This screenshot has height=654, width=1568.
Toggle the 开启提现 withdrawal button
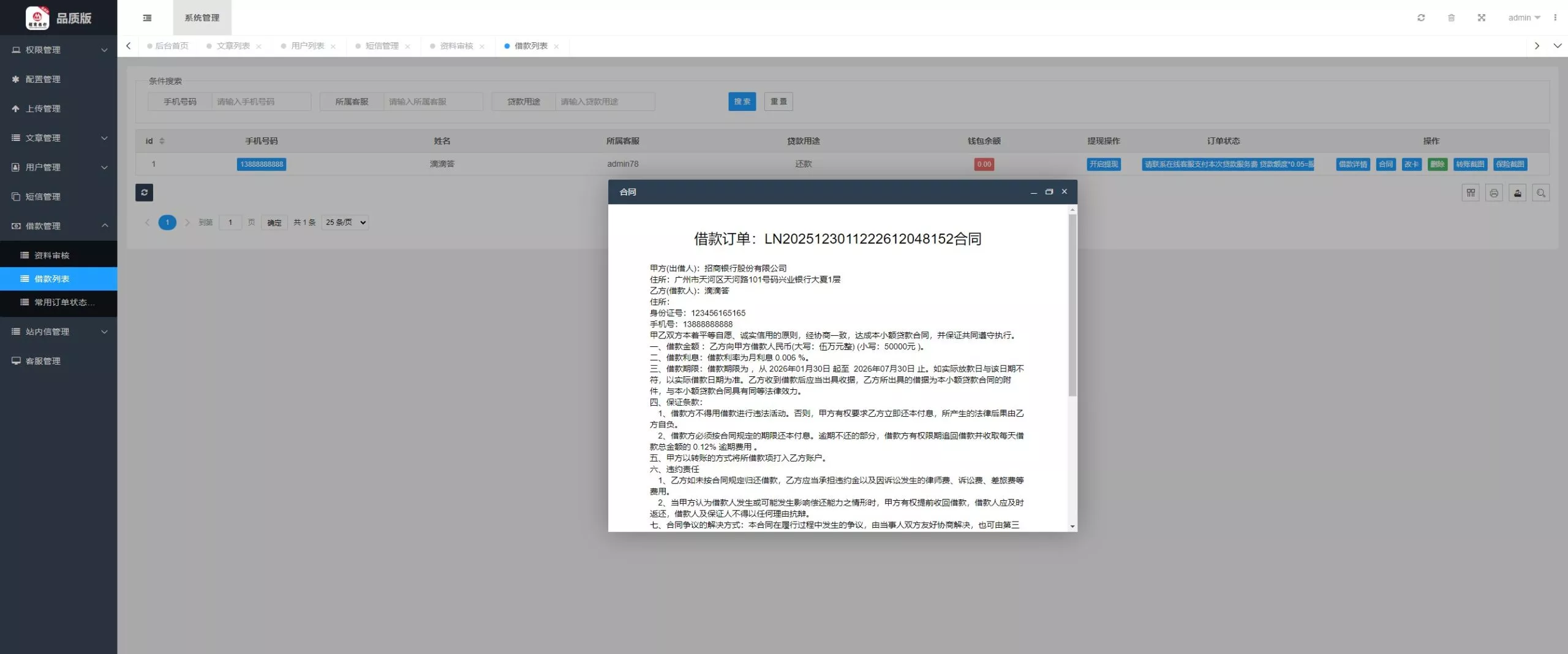[x=1104, y=164]
